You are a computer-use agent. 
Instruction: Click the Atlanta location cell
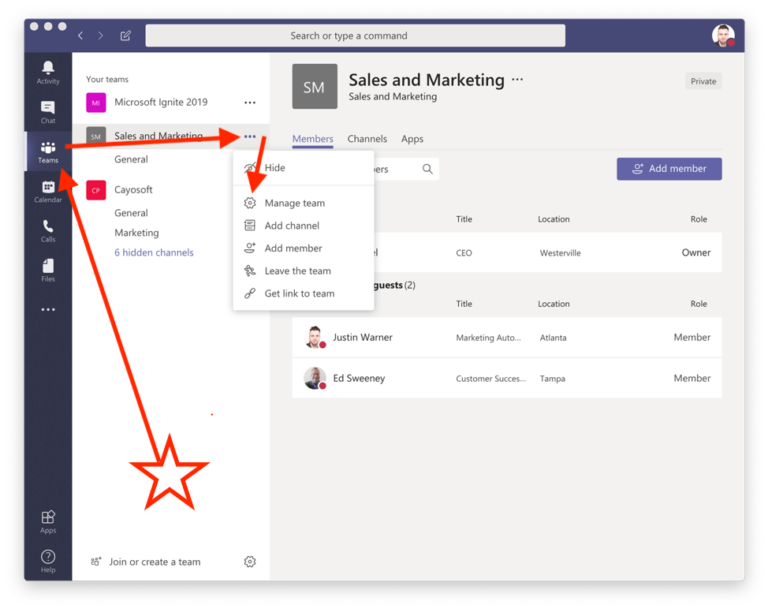(x=553, y=338)
